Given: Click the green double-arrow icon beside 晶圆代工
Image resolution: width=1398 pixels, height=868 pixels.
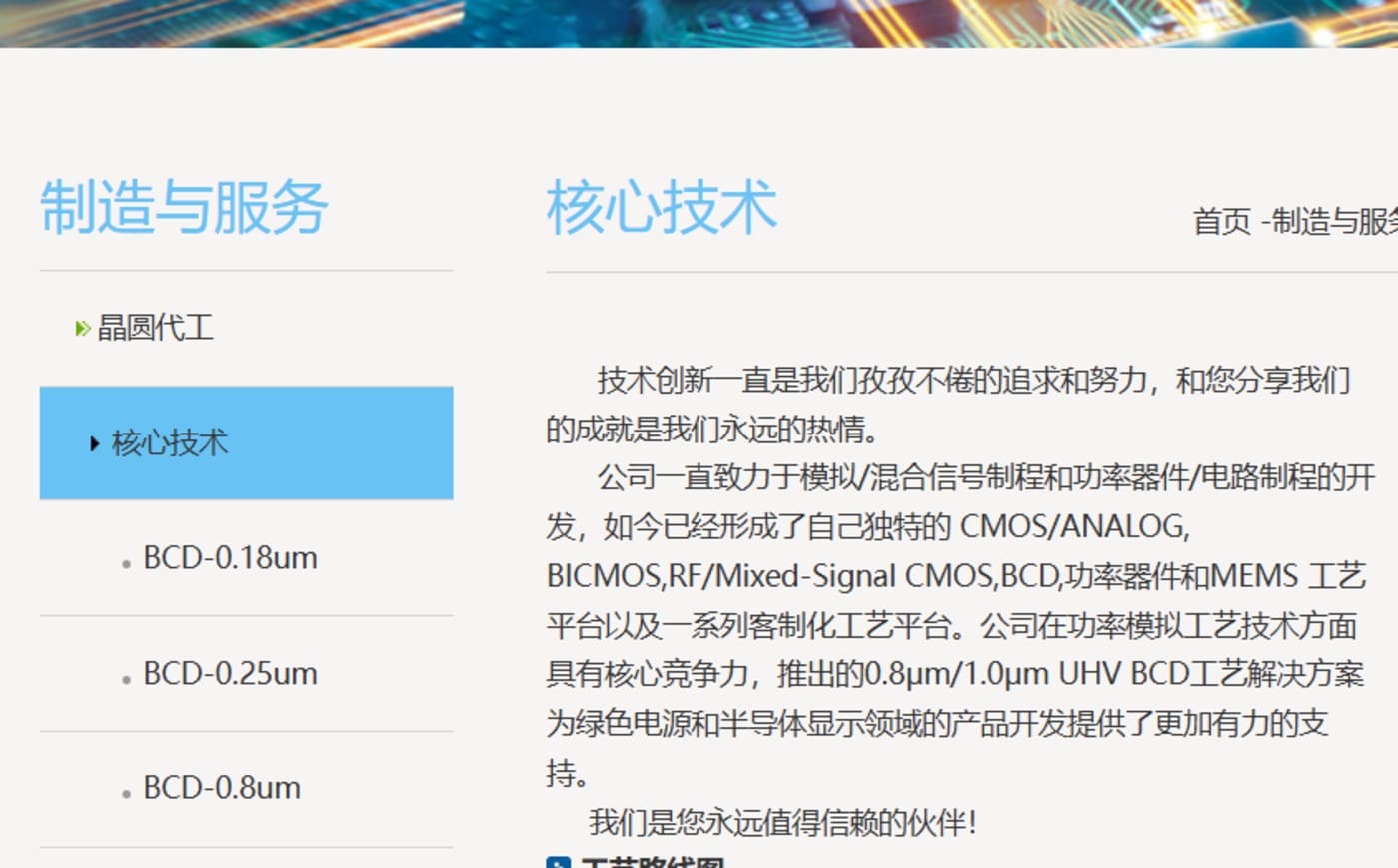Looking at the screenshot, I should (82, 328).
